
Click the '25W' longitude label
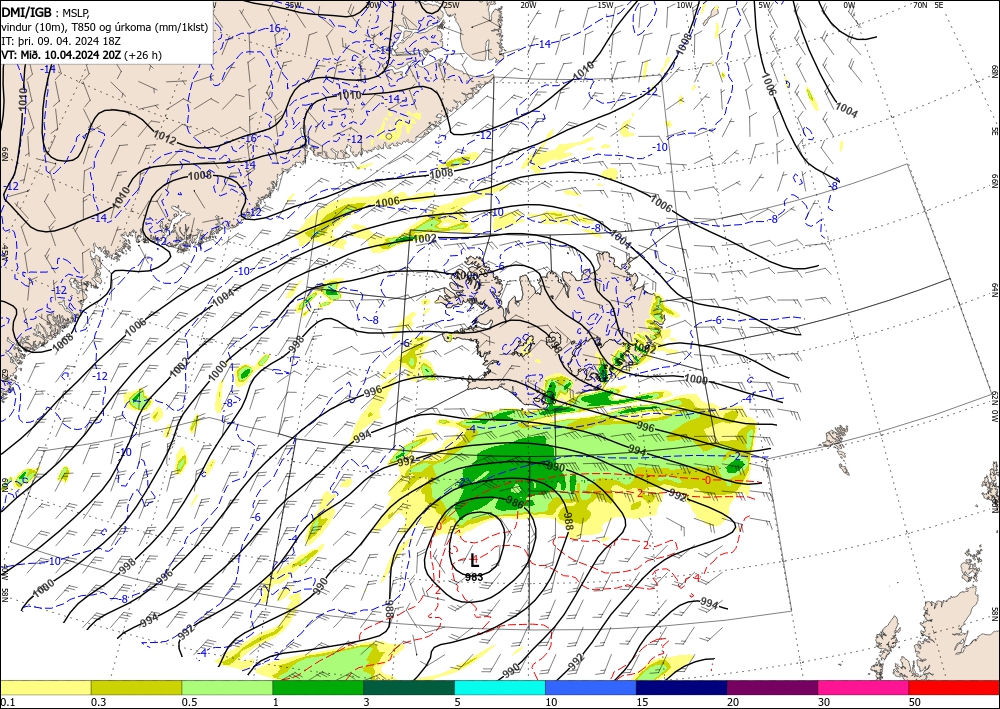pos(451,5)
